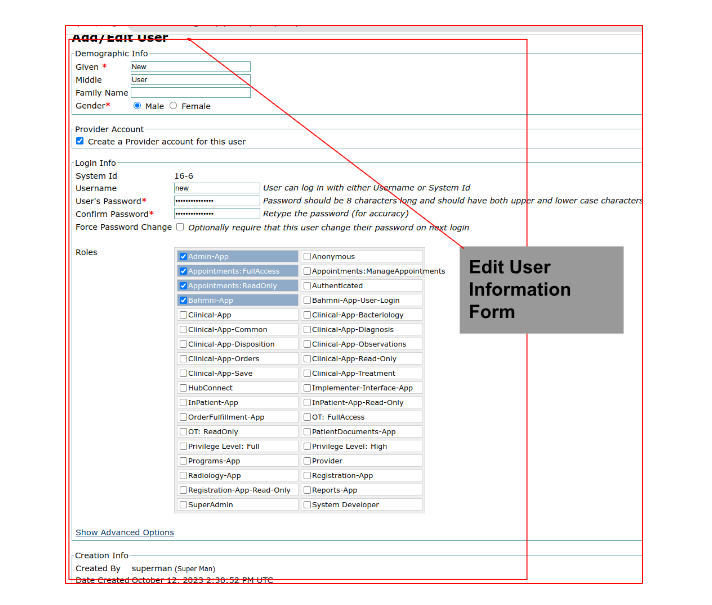Check Clinical-App-Diagnosis role
The width and height of the screenshot is (712, 605).
[x=307, y=329]
